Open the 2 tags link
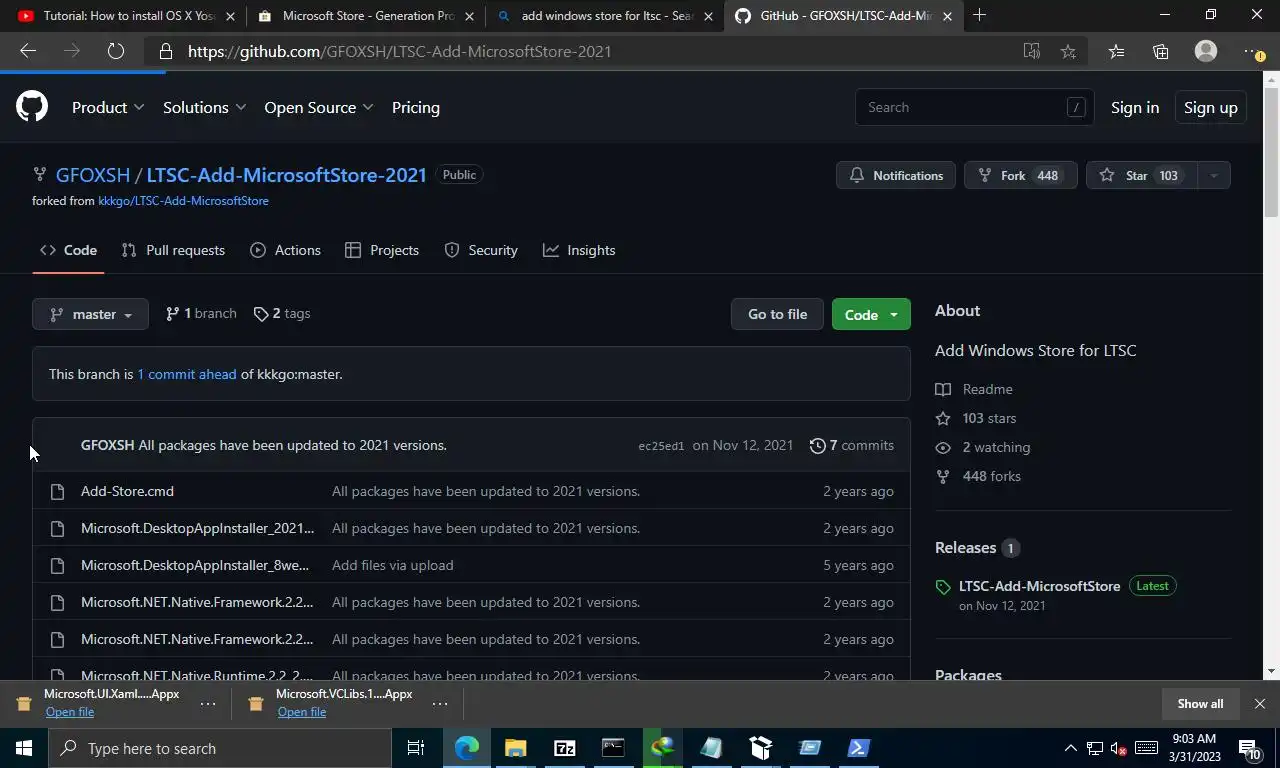Viewport: 1280px width, 768px height. click(x=282, y=314)
